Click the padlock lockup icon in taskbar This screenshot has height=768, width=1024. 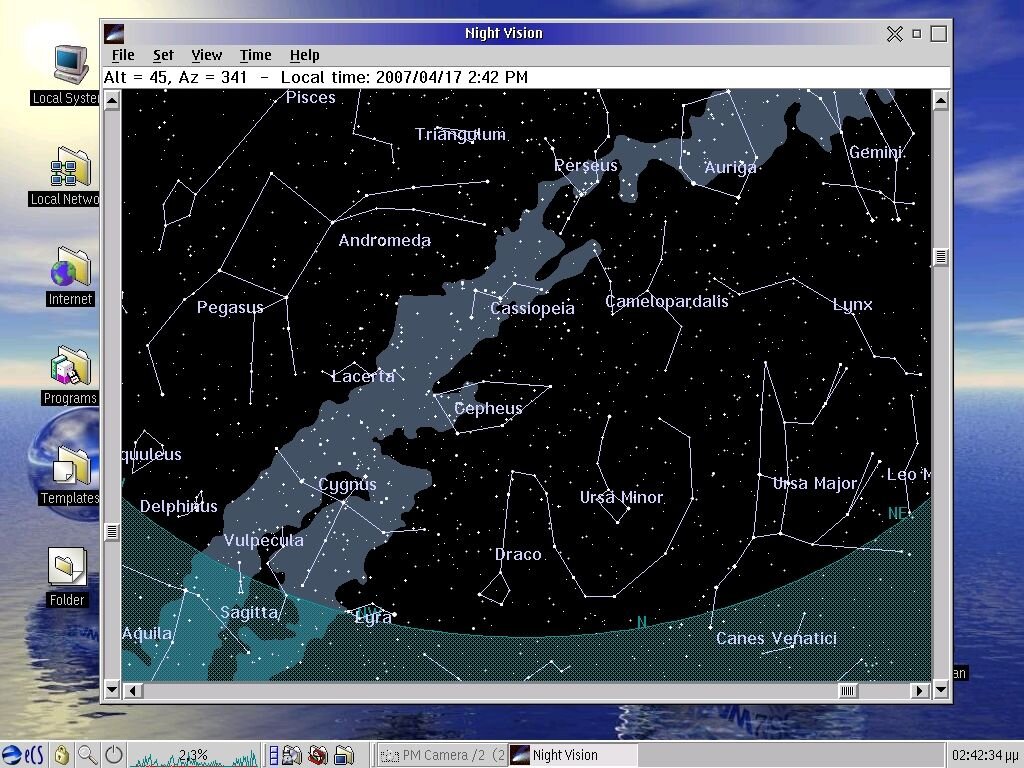(62, 755)
